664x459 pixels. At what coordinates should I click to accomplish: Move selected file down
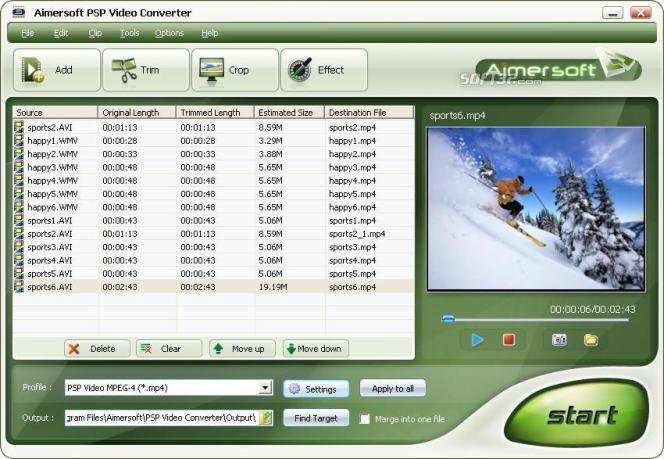(316, 348)
